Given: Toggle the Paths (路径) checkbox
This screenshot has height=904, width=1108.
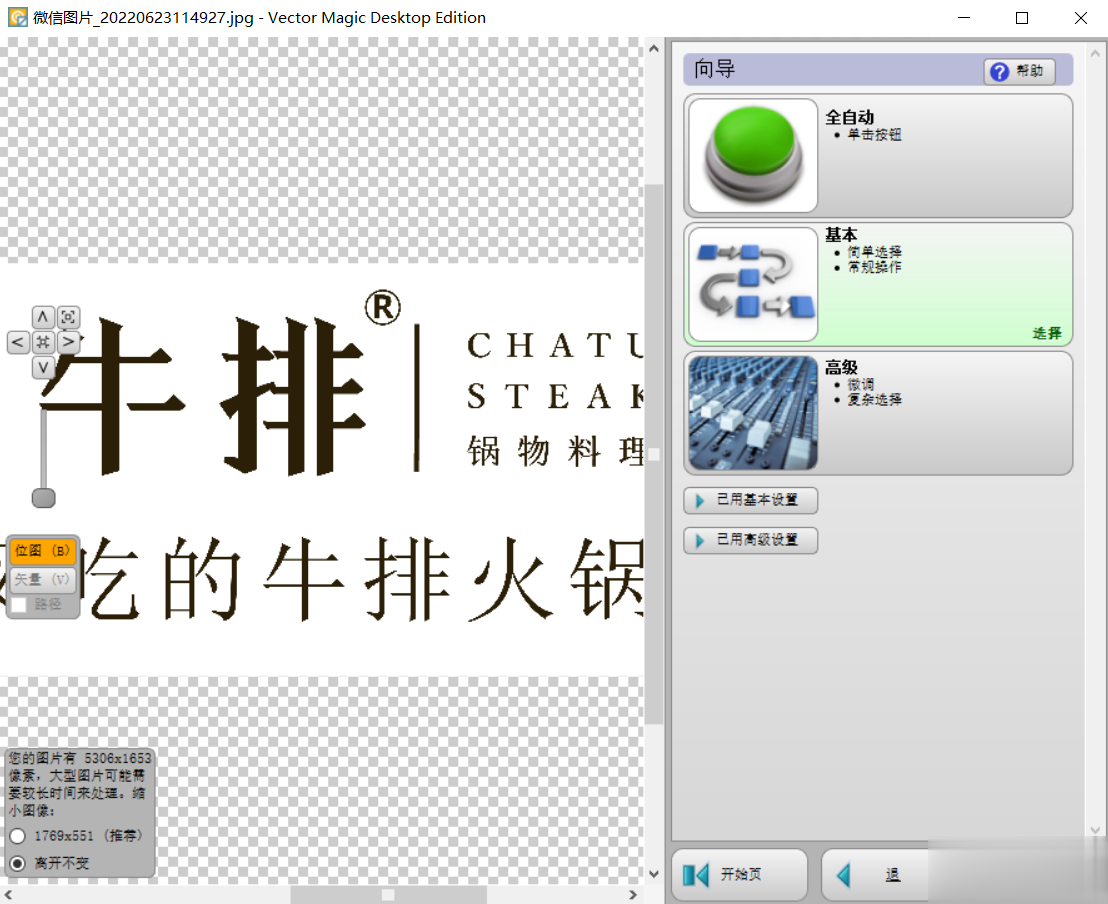Looking at the screenshot, I should 18,604.
